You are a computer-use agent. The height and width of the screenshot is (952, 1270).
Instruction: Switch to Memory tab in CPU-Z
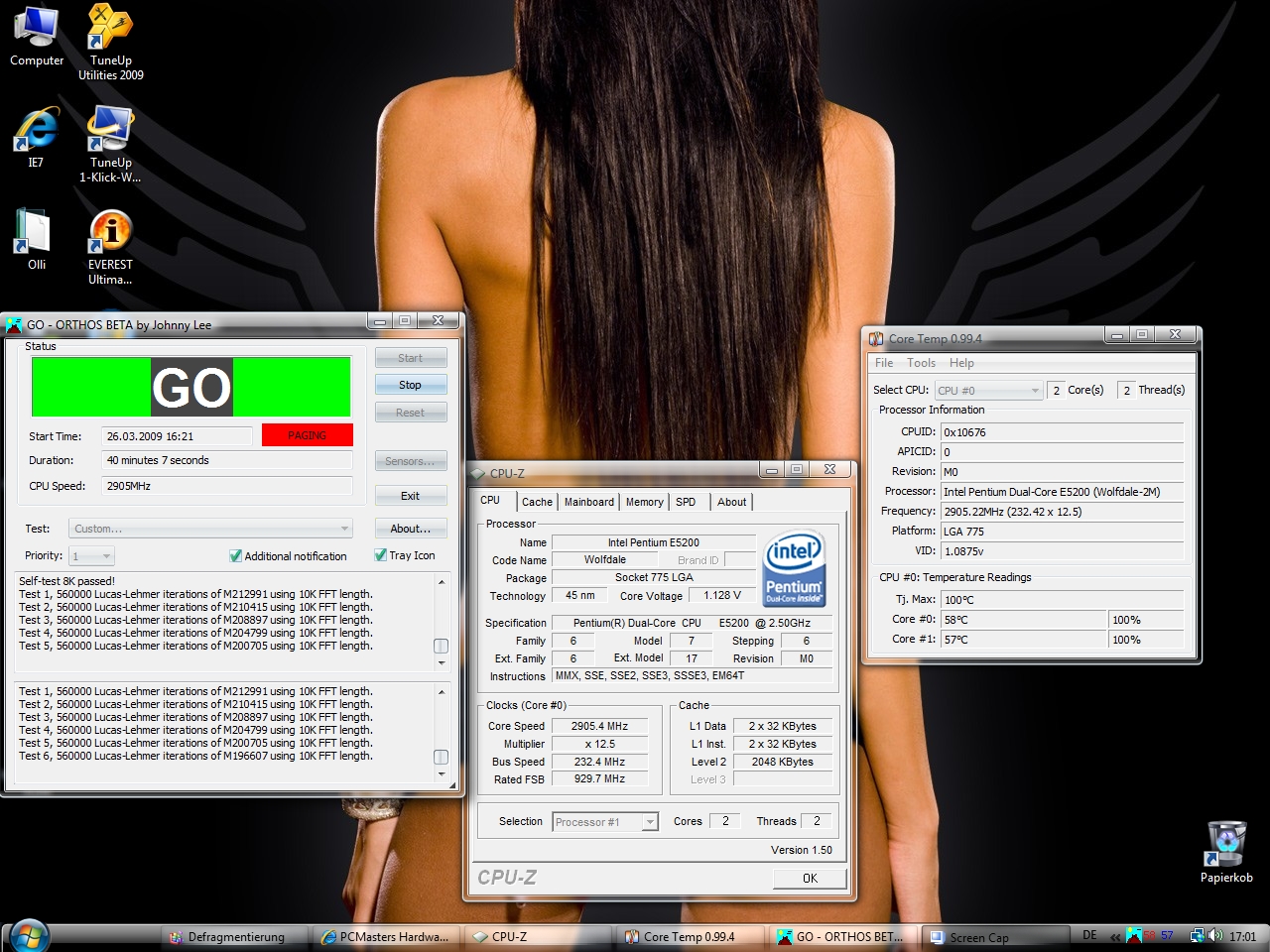[644, 502]
